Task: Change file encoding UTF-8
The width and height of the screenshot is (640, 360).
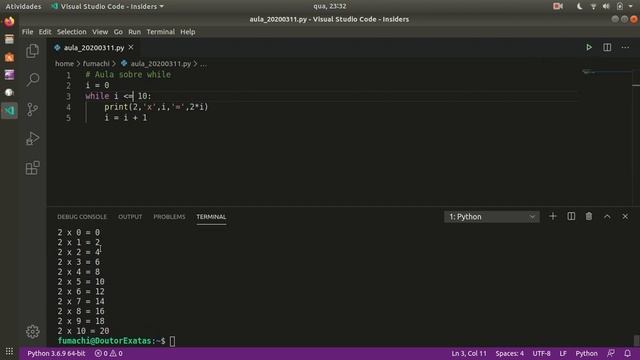Action: pyautogui.click(x=542, y=353)
